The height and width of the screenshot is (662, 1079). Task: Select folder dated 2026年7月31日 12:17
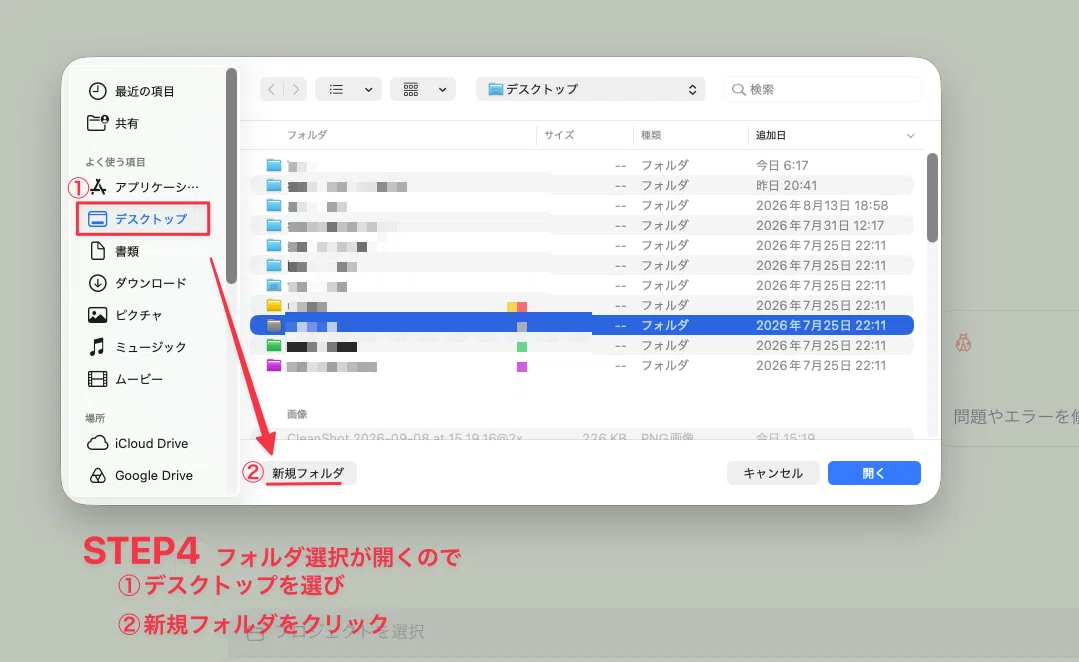tap(581, 225)
